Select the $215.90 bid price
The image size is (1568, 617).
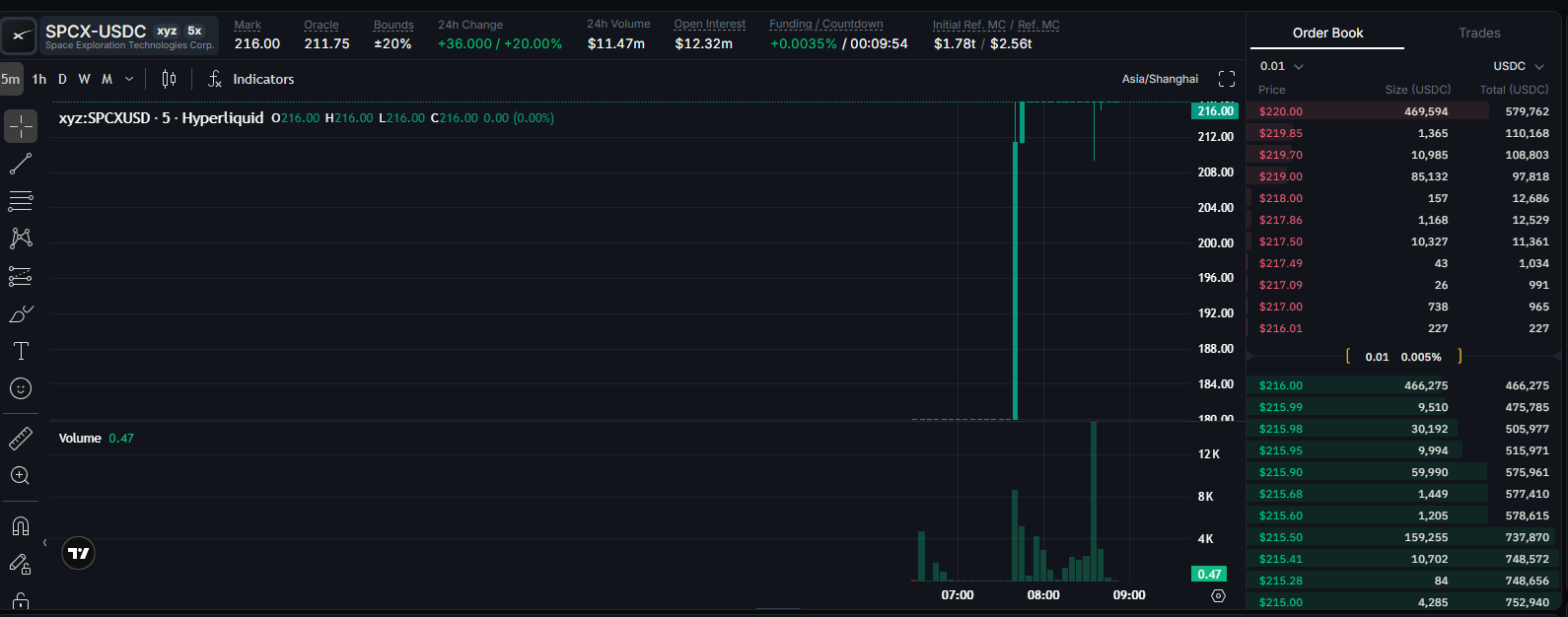coord(1280,472)
